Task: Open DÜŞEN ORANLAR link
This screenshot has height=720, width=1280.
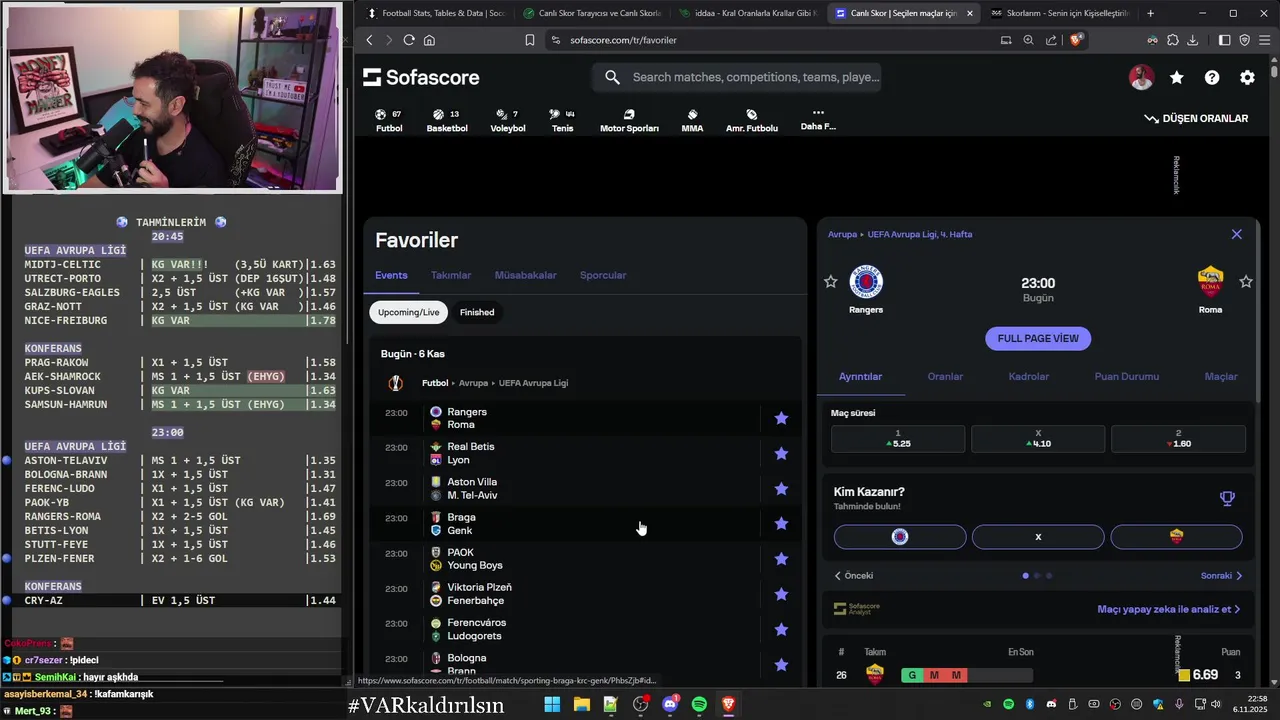Action: click(x=1196, y=118)
